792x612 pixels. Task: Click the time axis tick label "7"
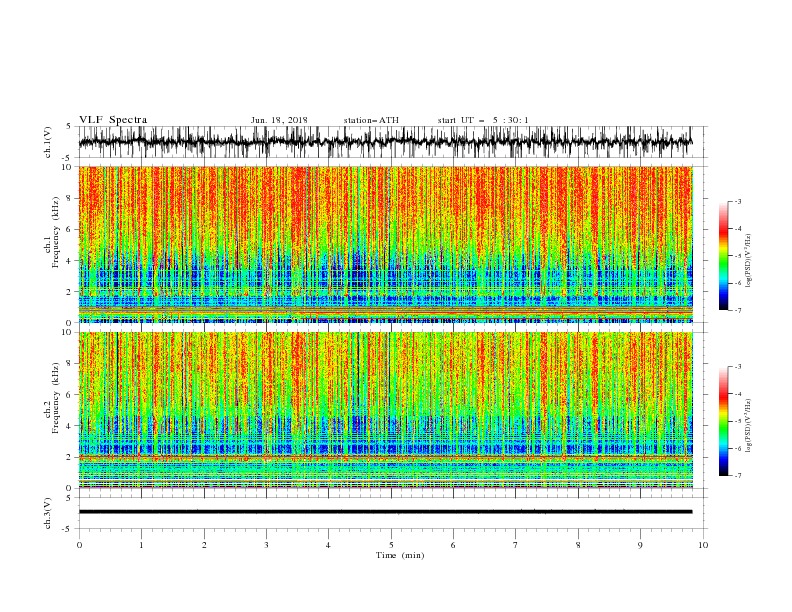pos(516,545)
